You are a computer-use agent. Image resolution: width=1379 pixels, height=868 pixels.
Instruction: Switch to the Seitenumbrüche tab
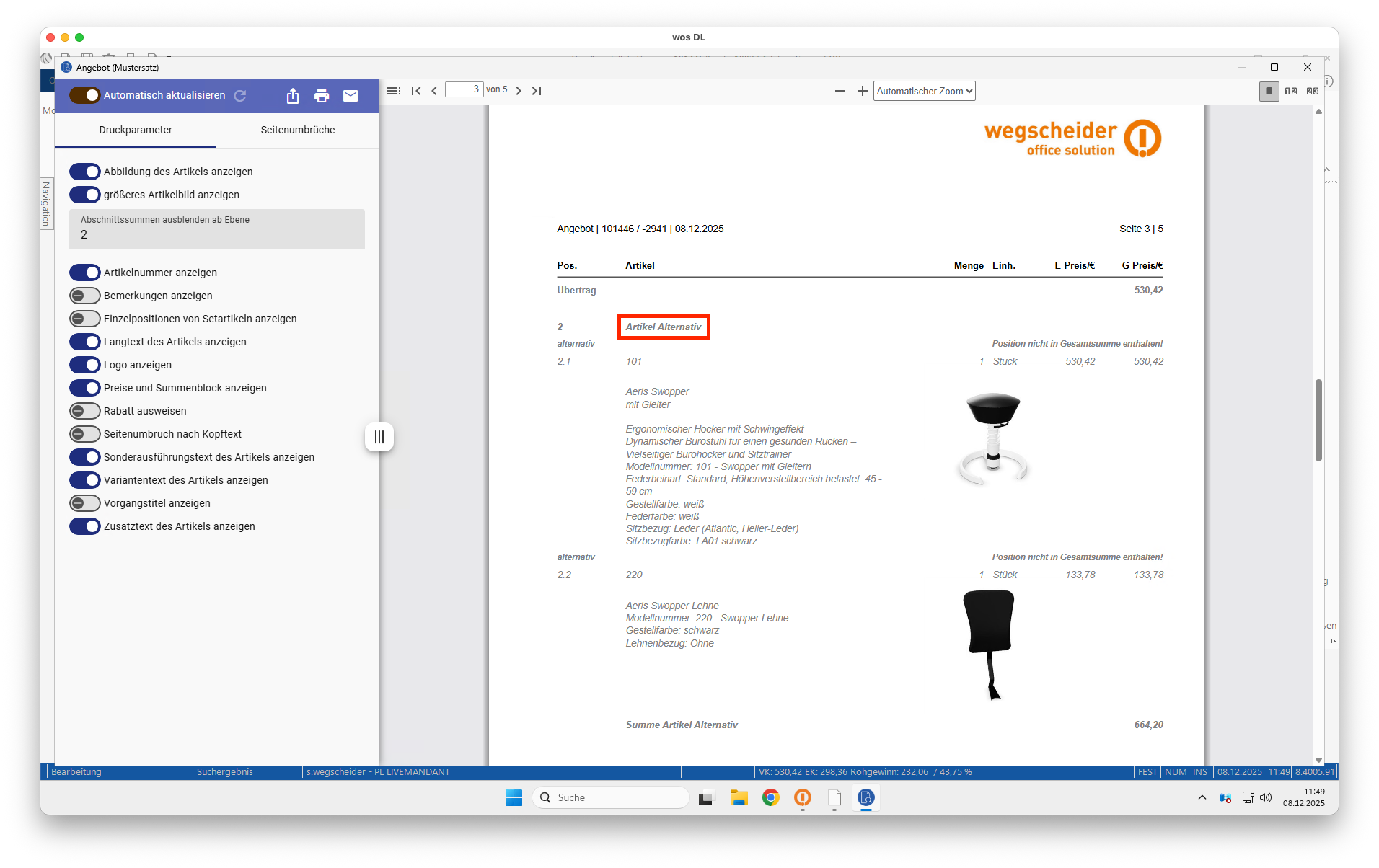297,130
